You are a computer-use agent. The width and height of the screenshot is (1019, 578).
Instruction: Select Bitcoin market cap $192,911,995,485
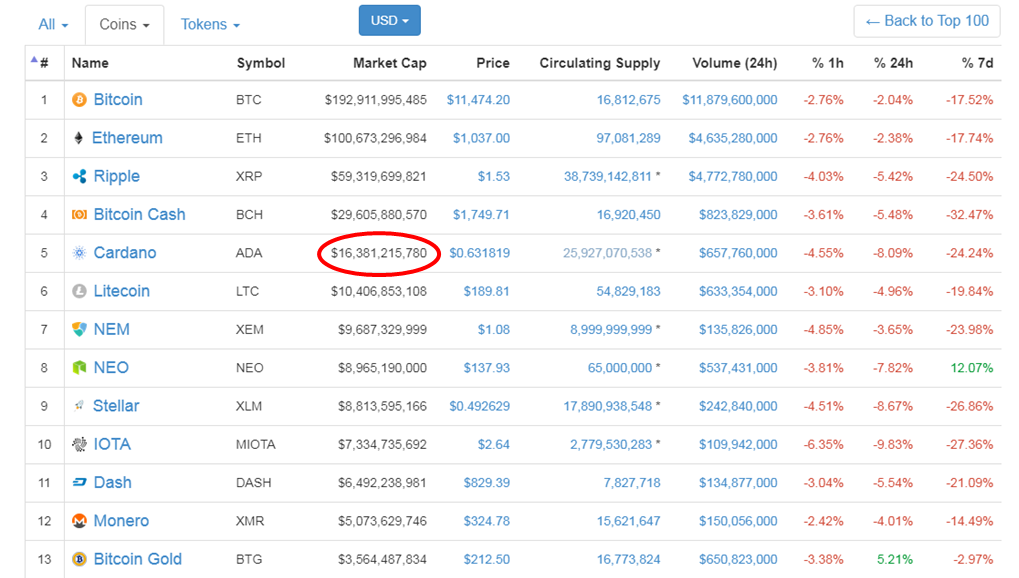point(376,99)
